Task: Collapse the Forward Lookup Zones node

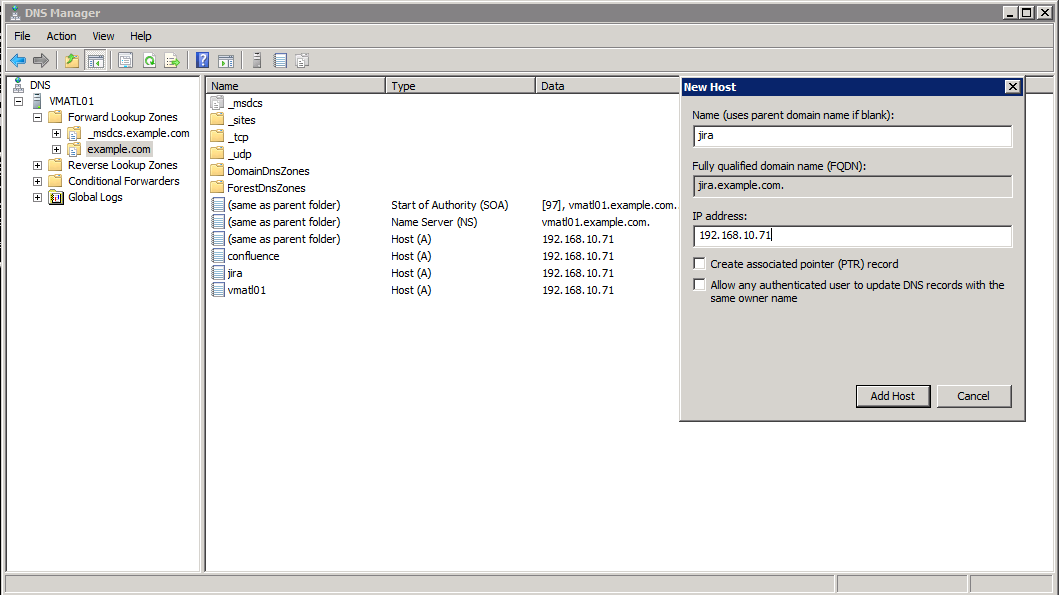Action: click(38, 118)
